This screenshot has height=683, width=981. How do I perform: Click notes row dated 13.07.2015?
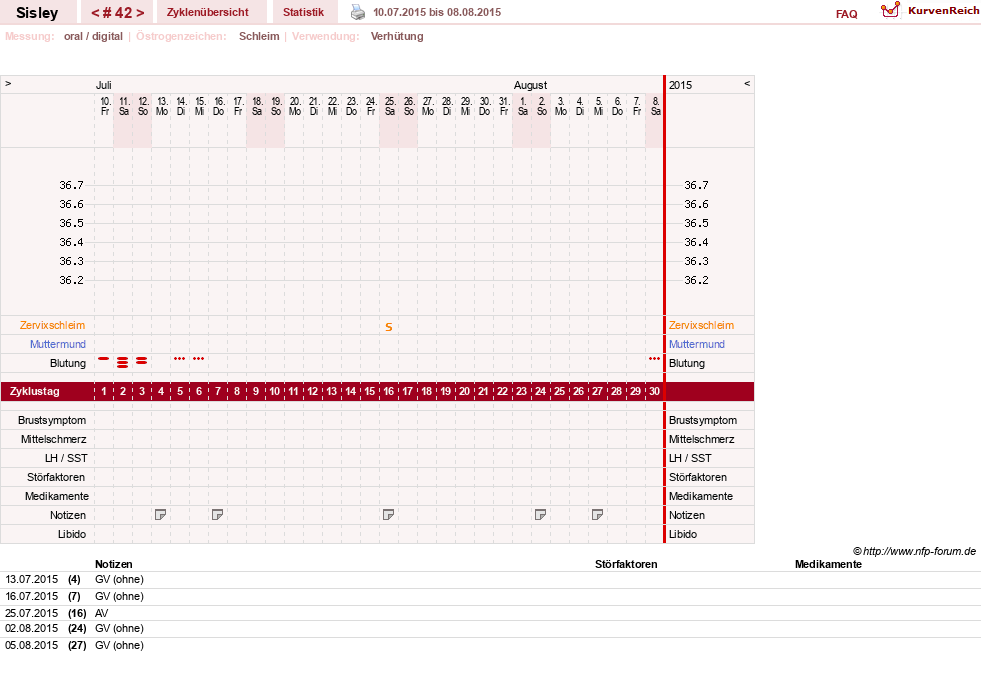490,580
